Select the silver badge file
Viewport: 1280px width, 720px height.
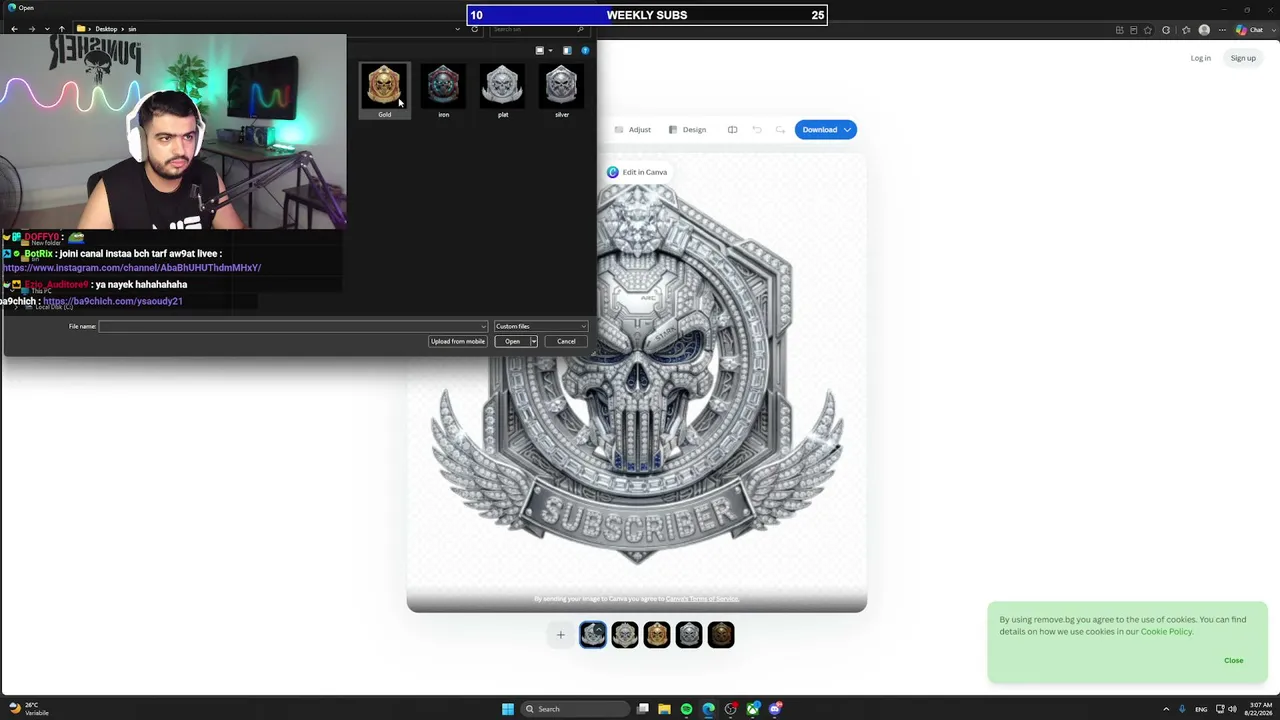pos(561,91)
